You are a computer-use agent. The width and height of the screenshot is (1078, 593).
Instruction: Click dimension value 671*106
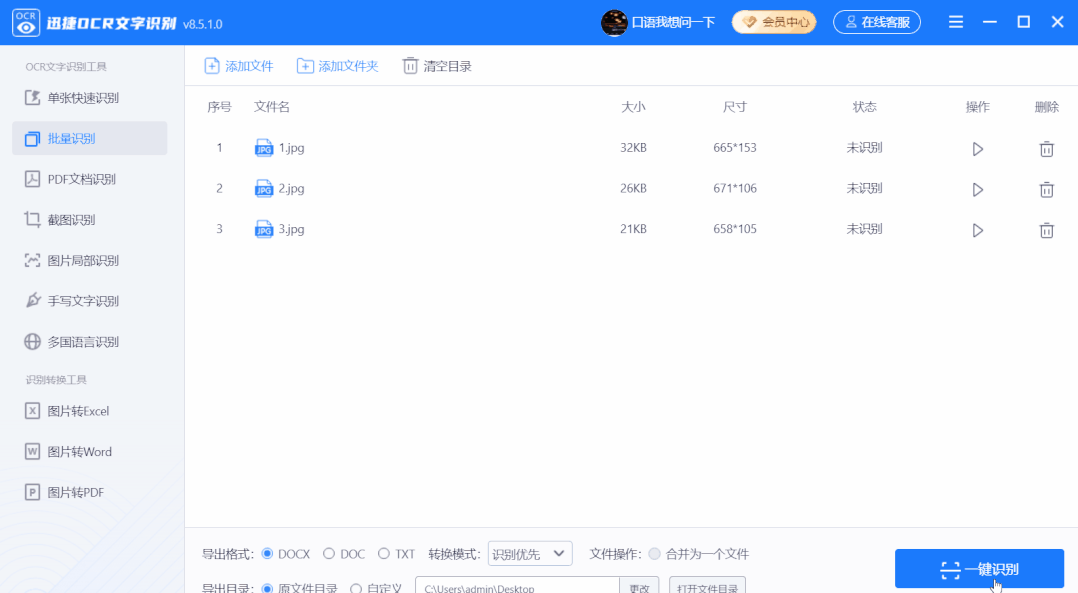click(x=735, y=188)
